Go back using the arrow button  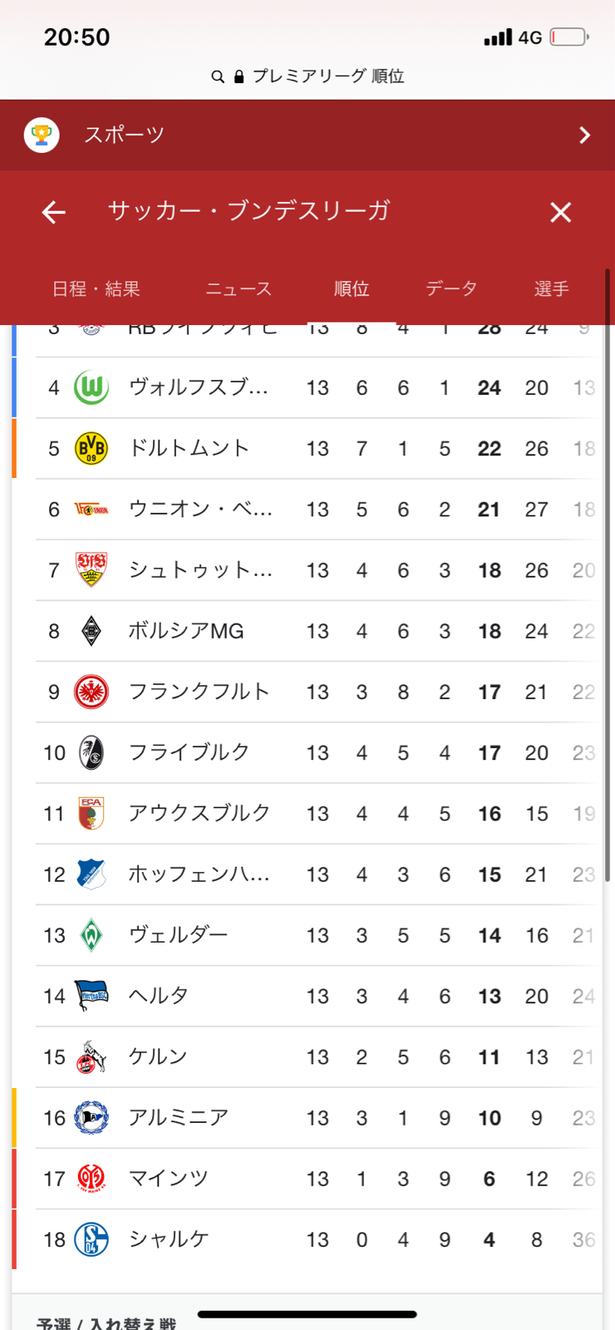coord(52,213)
